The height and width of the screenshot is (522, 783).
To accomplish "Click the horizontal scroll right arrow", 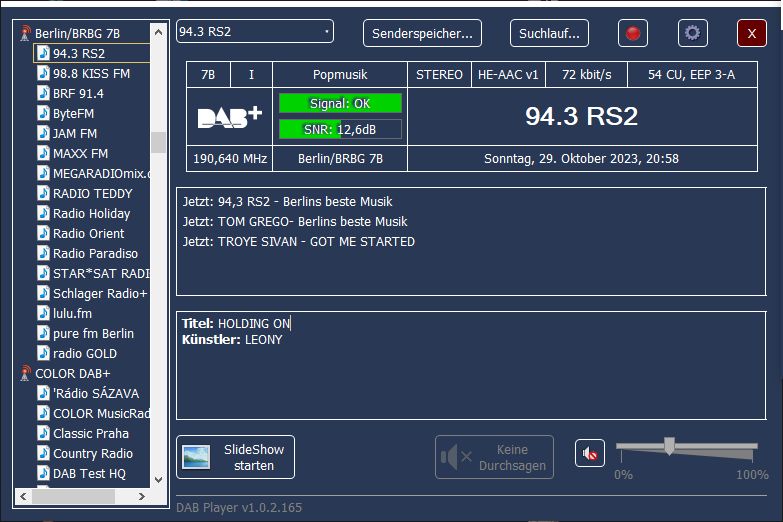I will click(142, 496).
